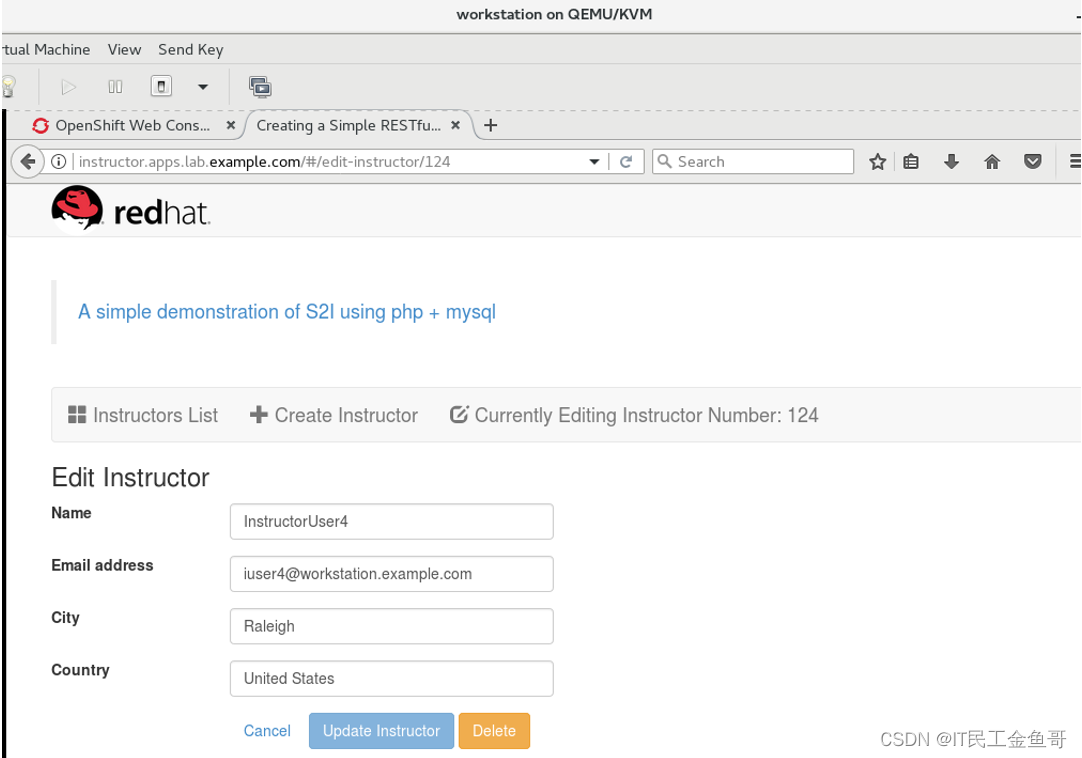Click the Cancel link
Image resolution: width=1082 pixels, height=758 pixels.
coord(267,730)
